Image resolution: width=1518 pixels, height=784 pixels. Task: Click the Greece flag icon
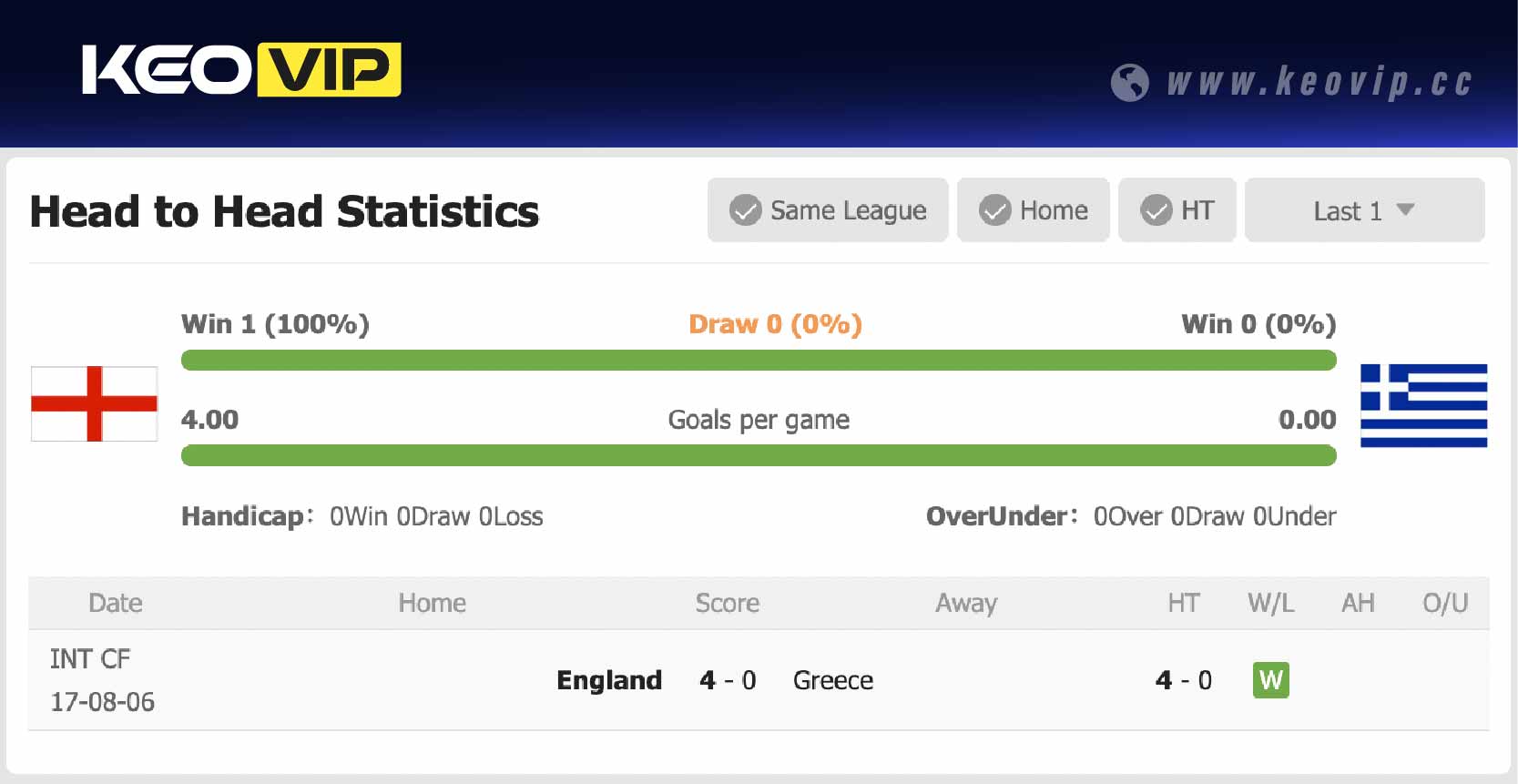pyautogui.click(x=1423, y=405)
